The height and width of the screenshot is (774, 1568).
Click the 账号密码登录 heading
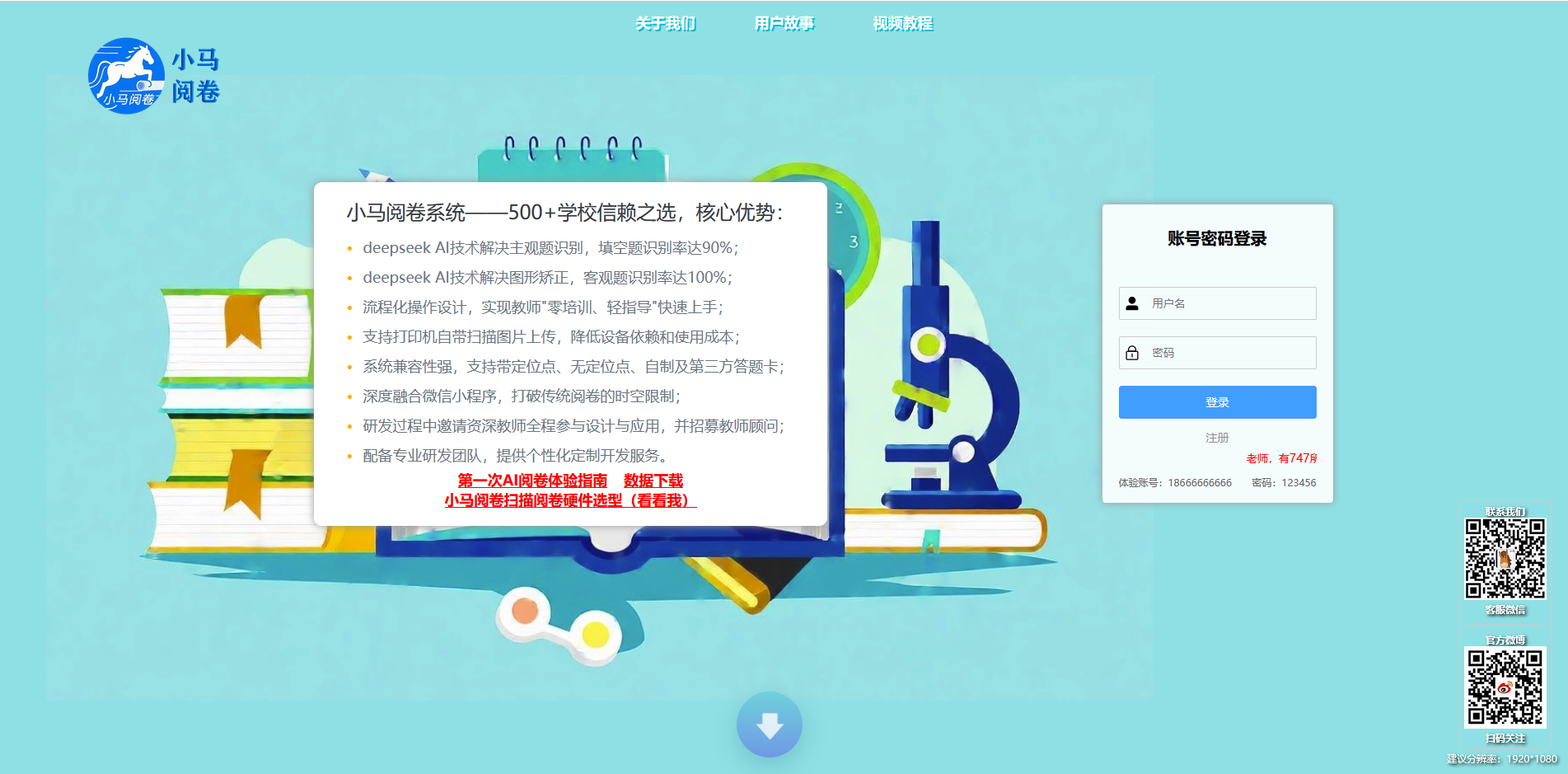tap(1217, 239)
